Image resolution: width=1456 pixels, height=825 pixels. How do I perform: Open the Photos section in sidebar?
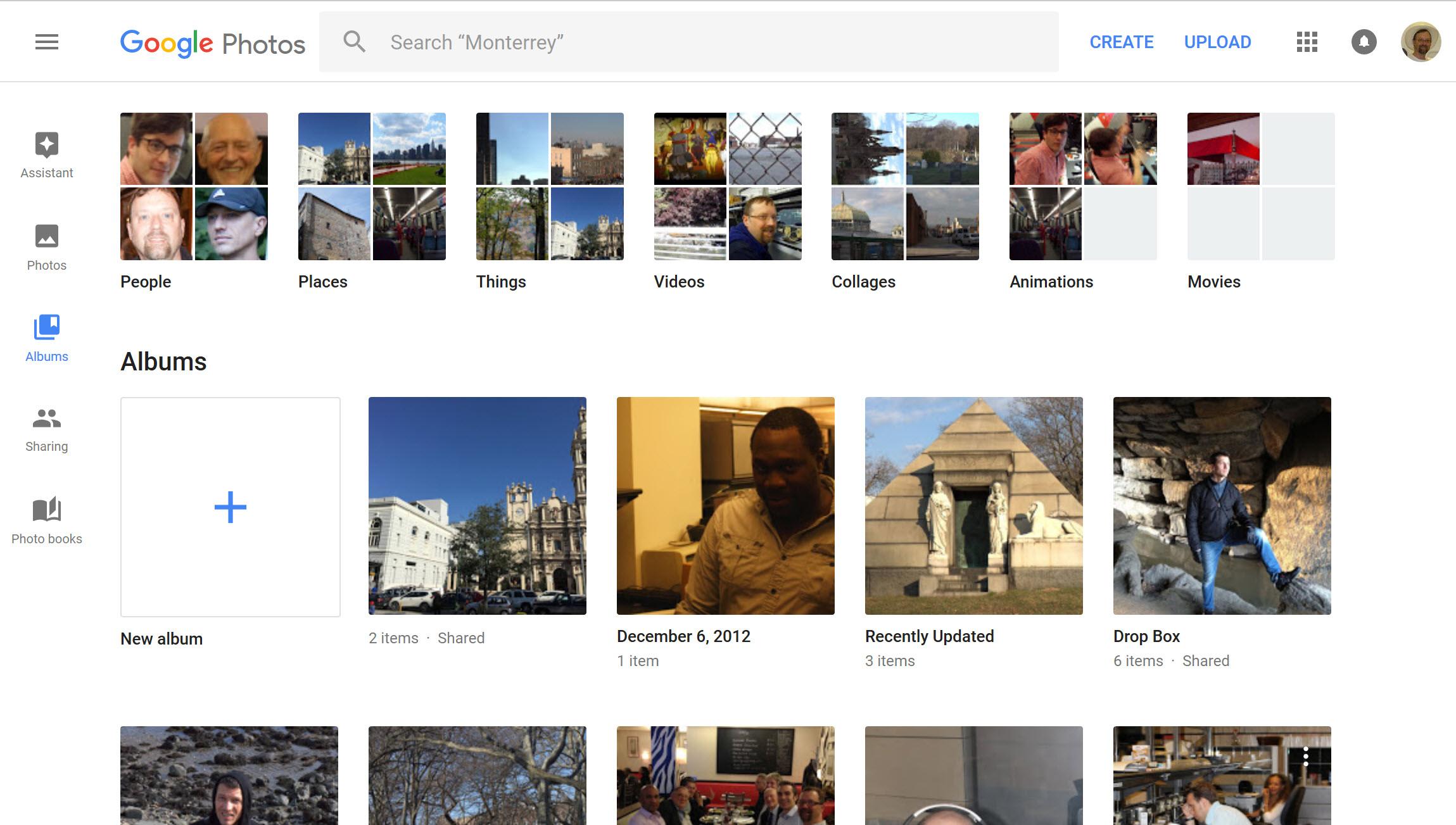click(x=46, y=247)
